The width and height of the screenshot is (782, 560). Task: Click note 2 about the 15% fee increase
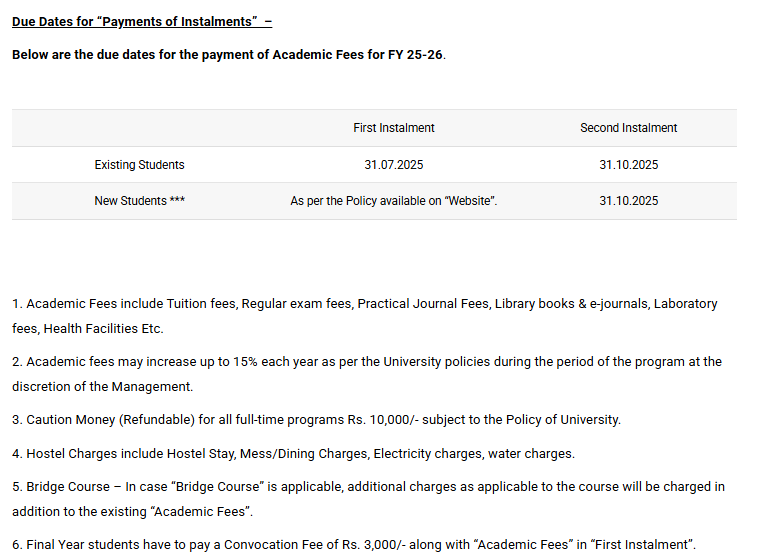(x=366, y=361)
